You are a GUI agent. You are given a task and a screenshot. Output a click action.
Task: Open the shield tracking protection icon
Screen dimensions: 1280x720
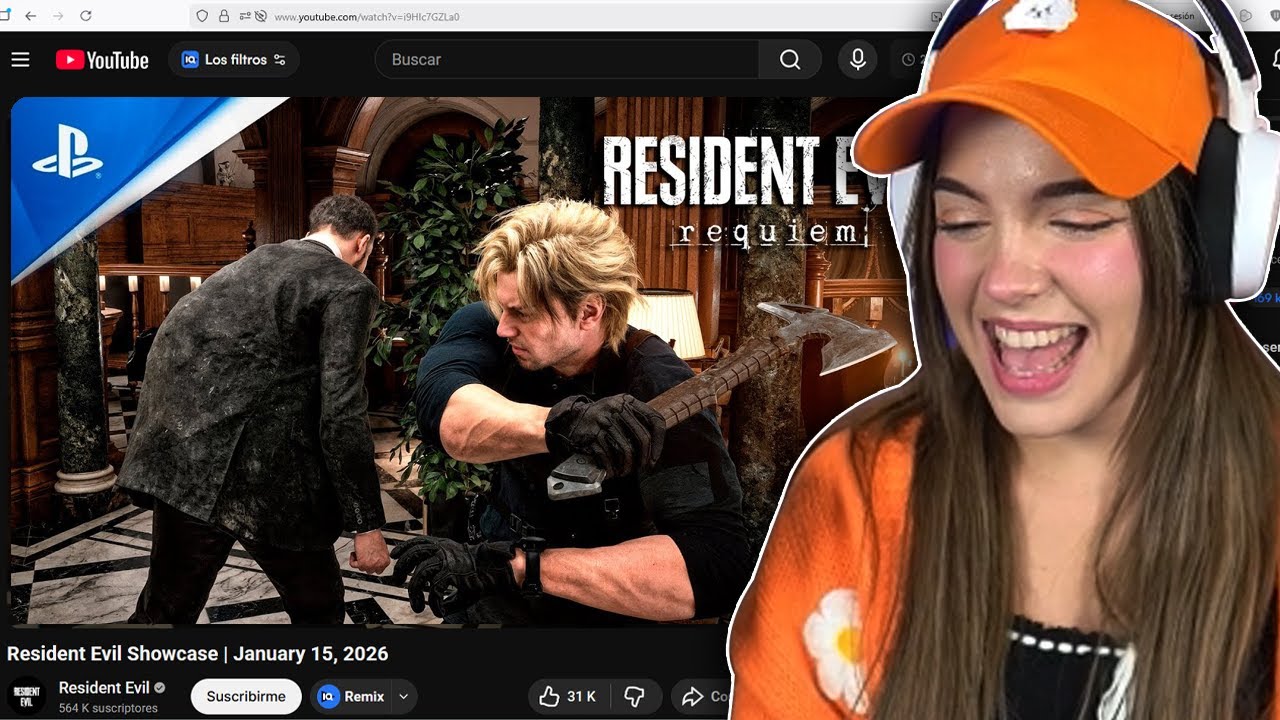[x=202, y=16]
